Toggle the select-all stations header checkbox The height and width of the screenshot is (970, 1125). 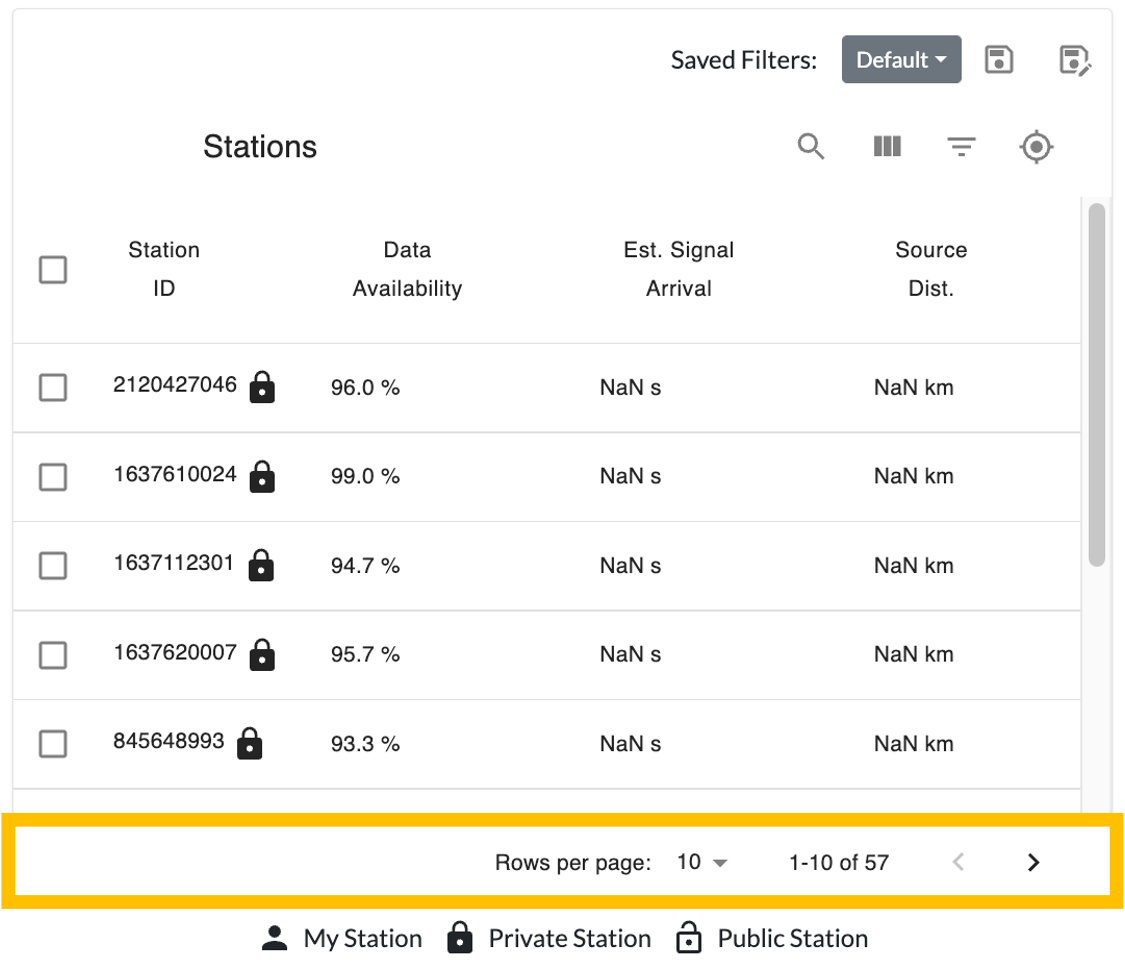pyautogui.click(x=53, y=270)
